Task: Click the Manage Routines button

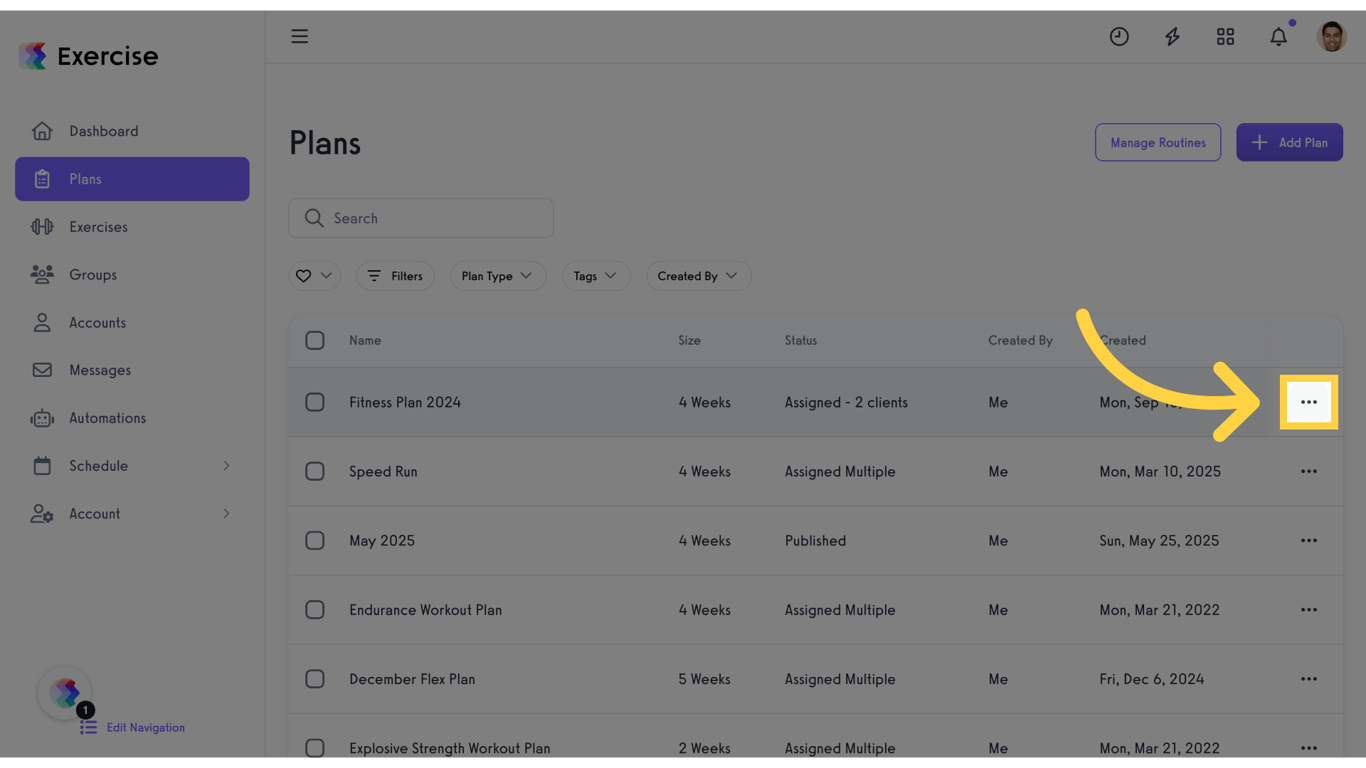Action: tap(1157, 143)
